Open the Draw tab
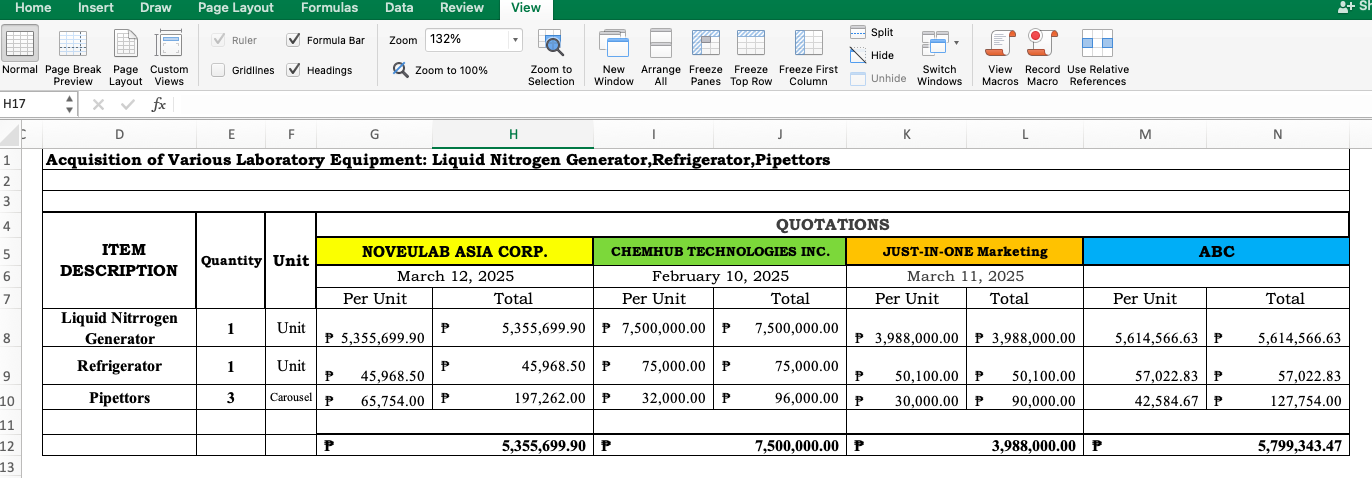 tap(156, 7)
